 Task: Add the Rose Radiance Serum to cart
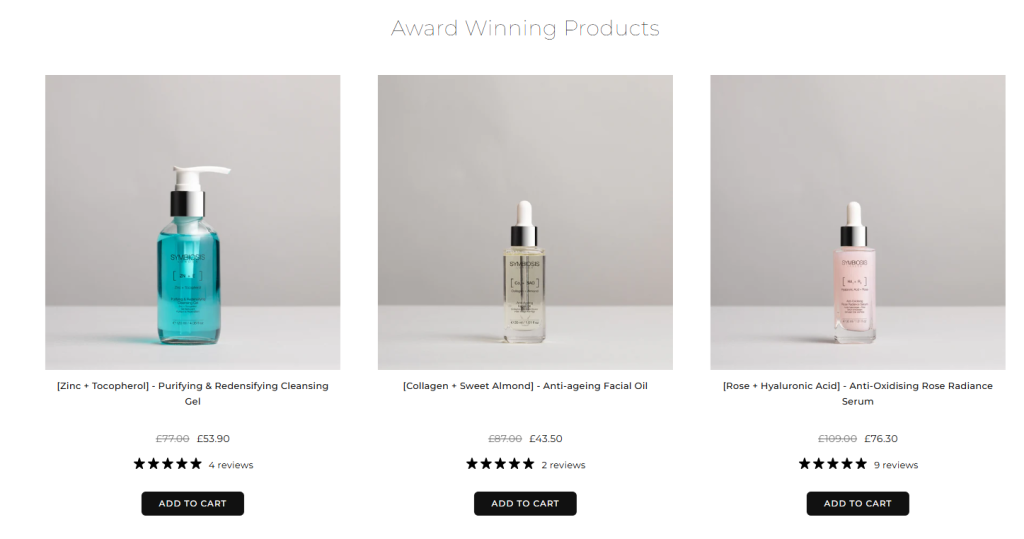(x=857, y=504)
